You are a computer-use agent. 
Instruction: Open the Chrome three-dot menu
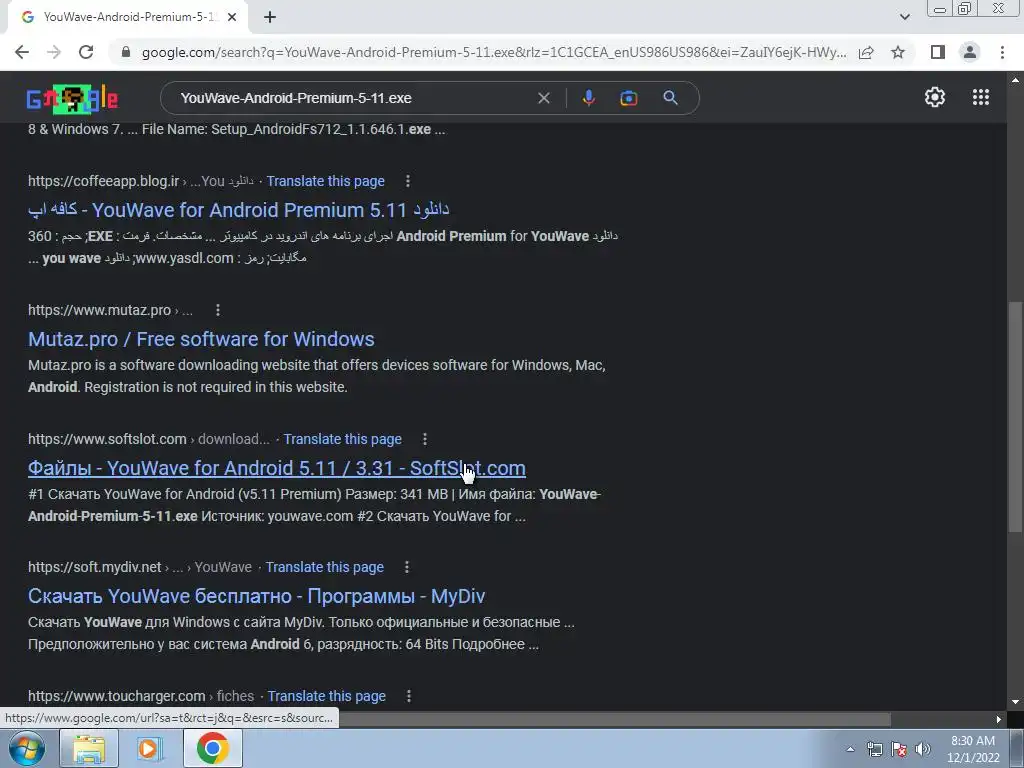(x=1002, y=52)
